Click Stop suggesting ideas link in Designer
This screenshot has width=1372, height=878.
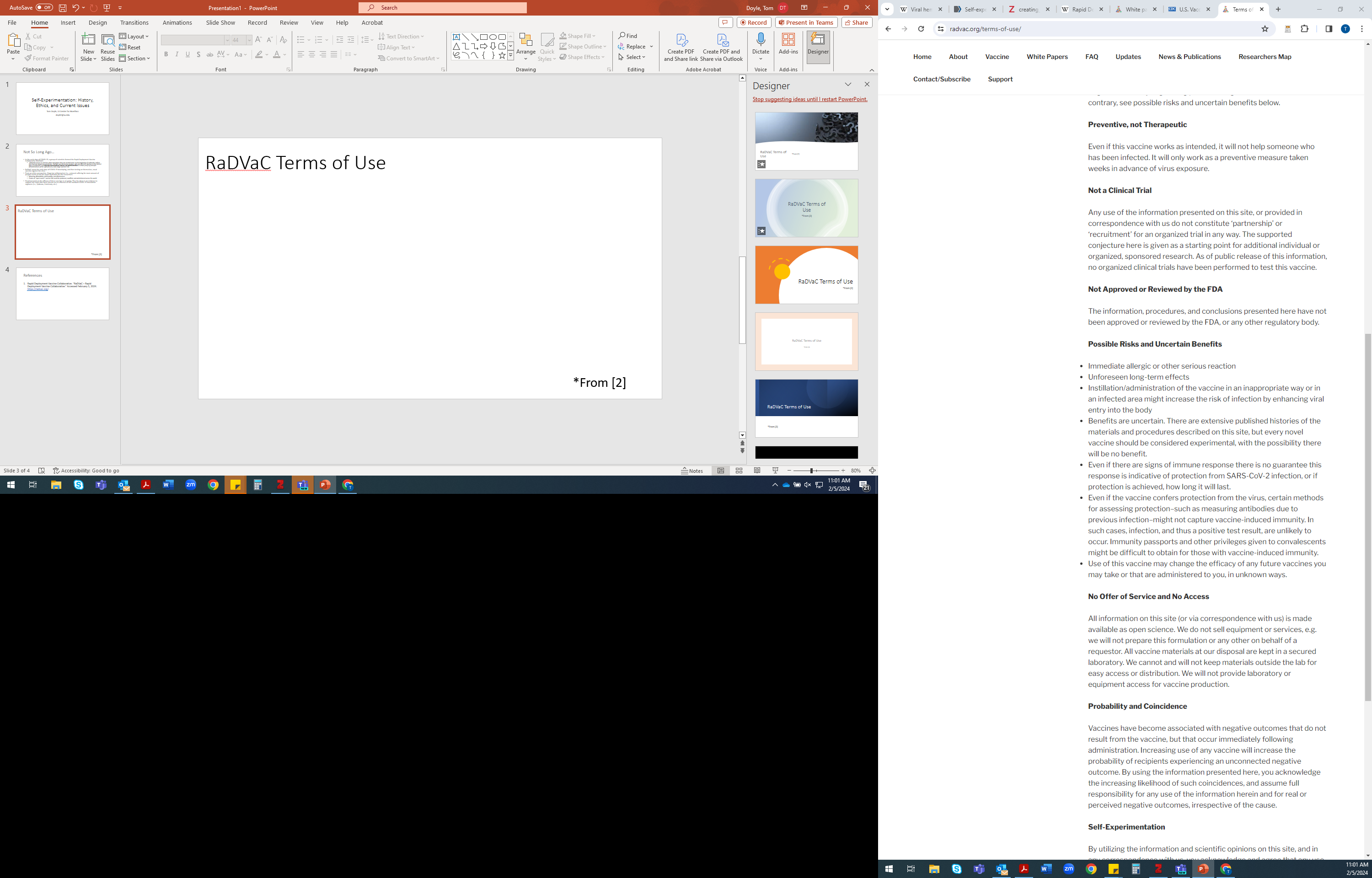point(809,99)
